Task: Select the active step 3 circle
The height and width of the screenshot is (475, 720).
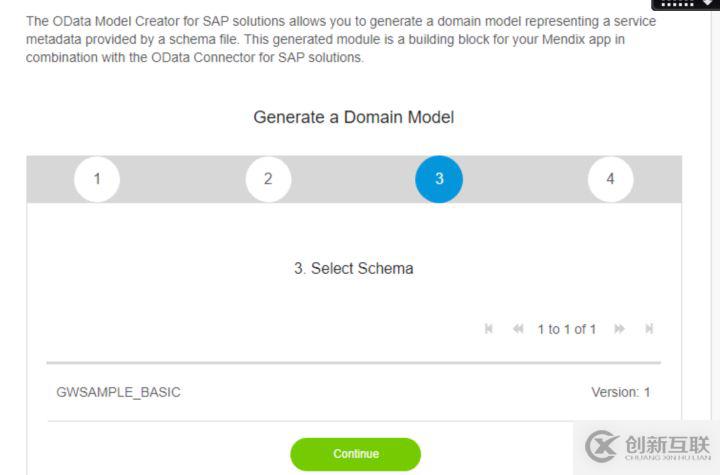Action: [x=439, y=179]
